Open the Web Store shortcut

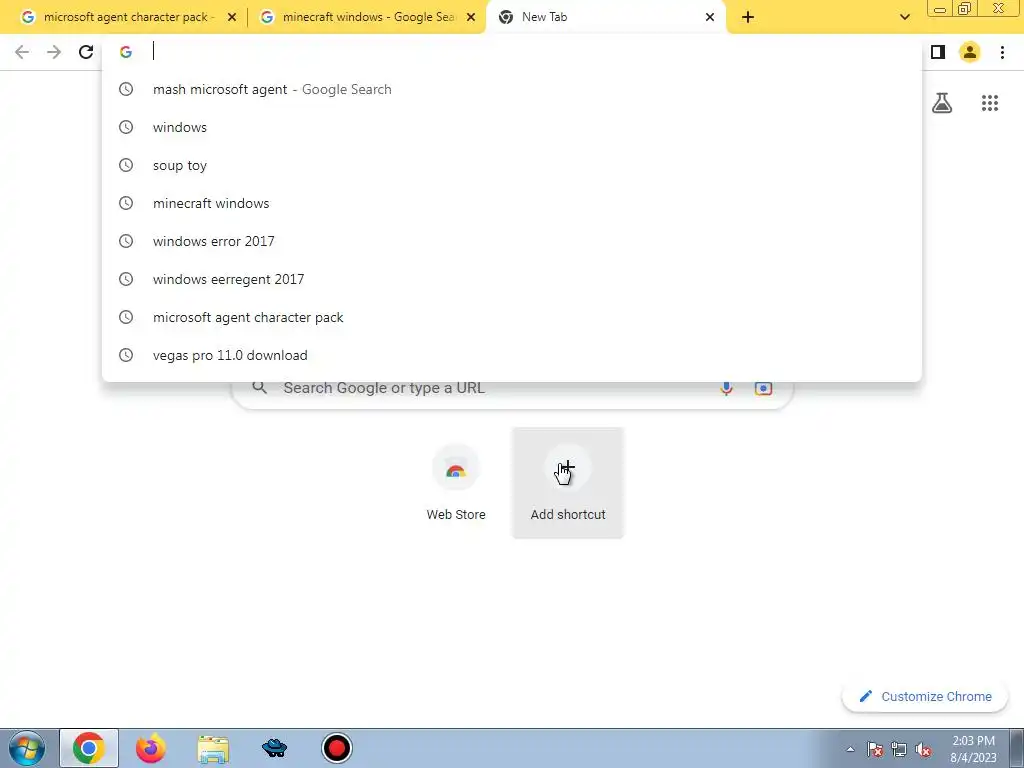tap(456, 483)
